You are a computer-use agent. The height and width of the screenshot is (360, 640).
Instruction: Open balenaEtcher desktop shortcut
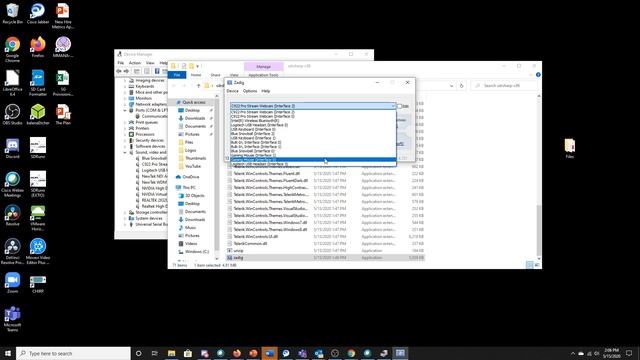[38, 114]
